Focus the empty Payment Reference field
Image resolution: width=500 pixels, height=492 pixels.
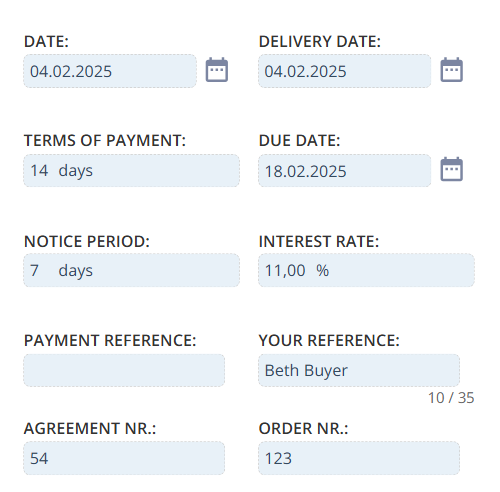click(124, 371)
